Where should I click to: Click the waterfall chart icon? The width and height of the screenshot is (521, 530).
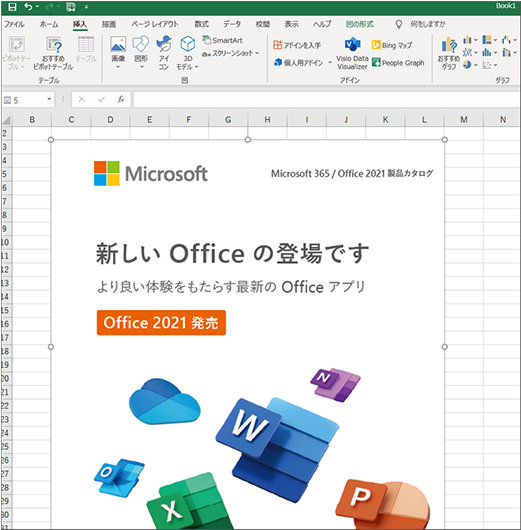[506, 40]
